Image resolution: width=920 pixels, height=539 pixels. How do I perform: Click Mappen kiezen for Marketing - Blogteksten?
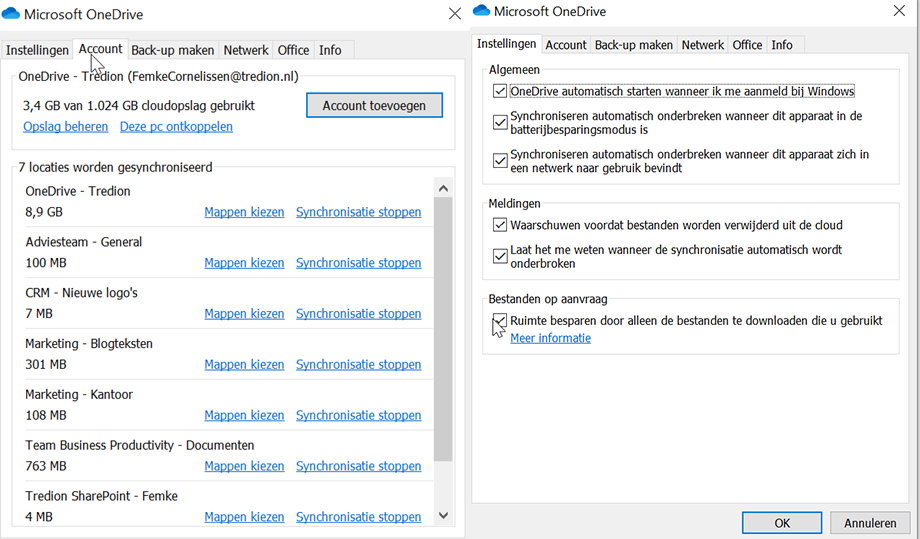tap(244, 365)
